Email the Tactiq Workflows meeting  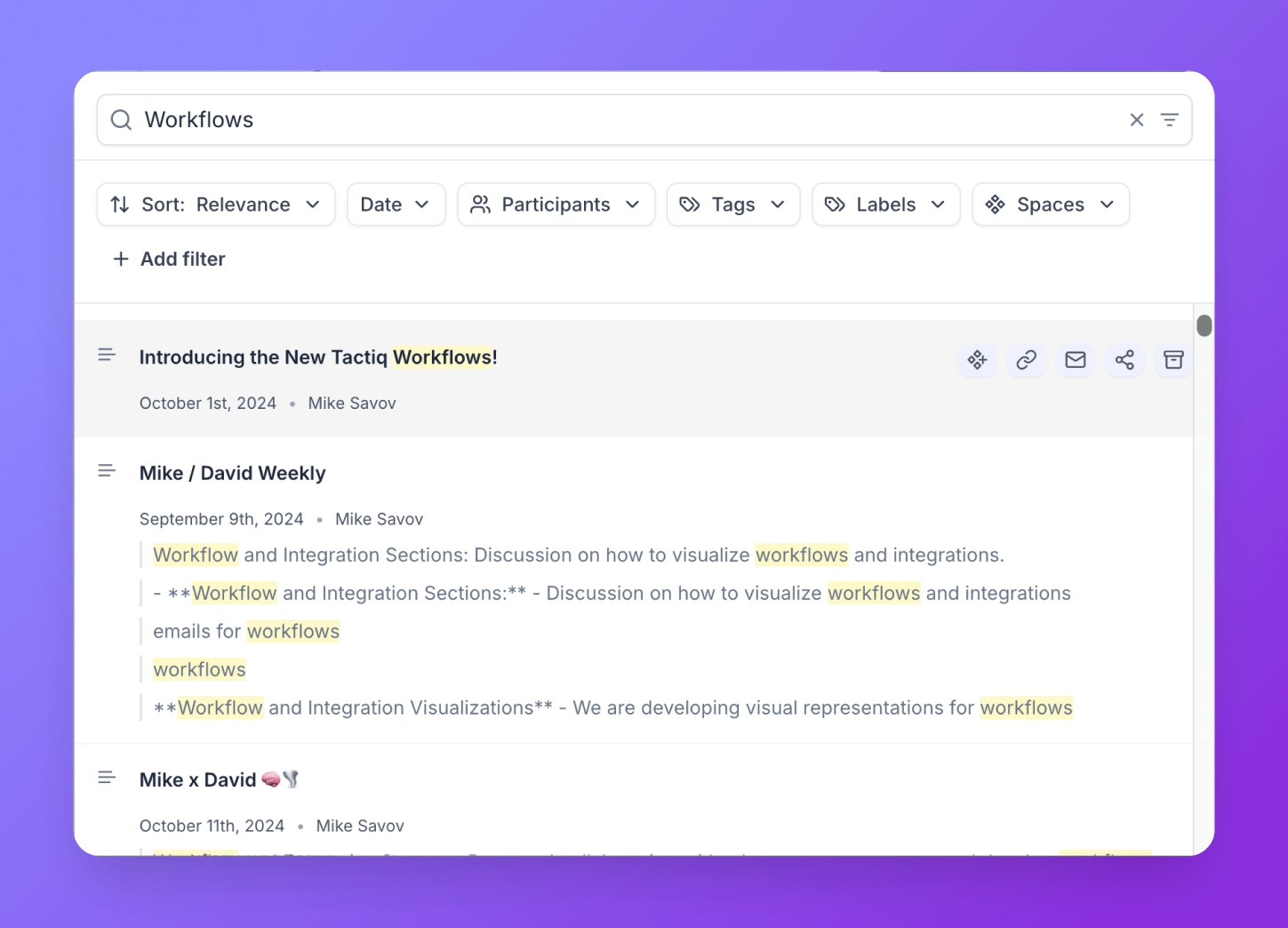point(1076,360)
